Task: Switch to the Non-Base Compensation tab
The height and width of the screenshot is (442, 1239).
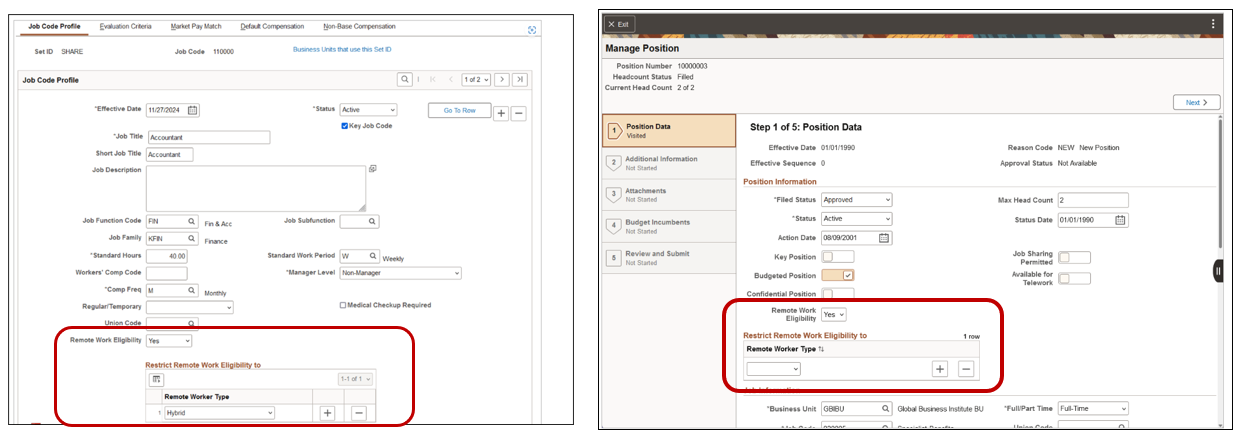Action: (x=359, y=25)
